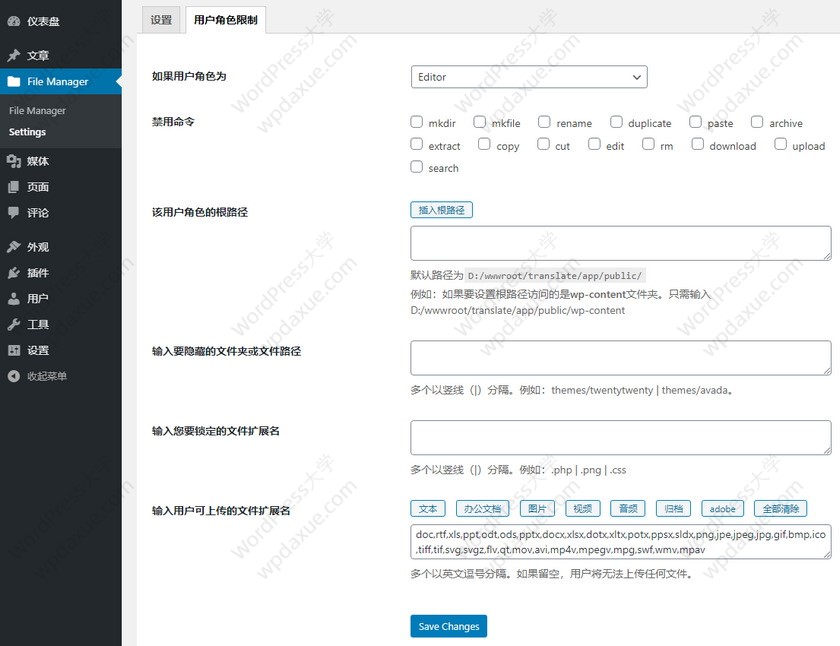The width and height of the screenshot is (840, 646).
Task: Click the 音频 preset button
Action: (628, 508)
